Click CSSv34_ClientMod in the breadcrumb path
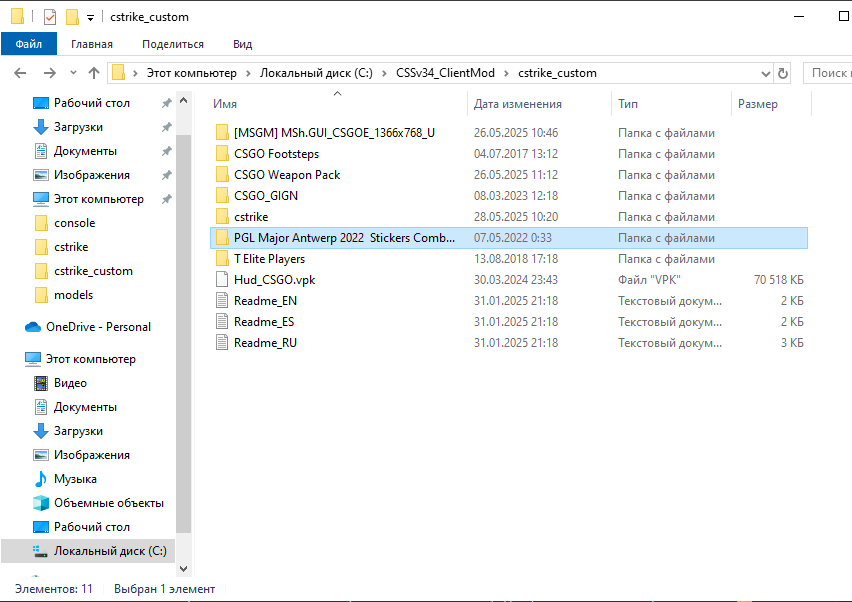852x602 pixels. pos(446,73)
